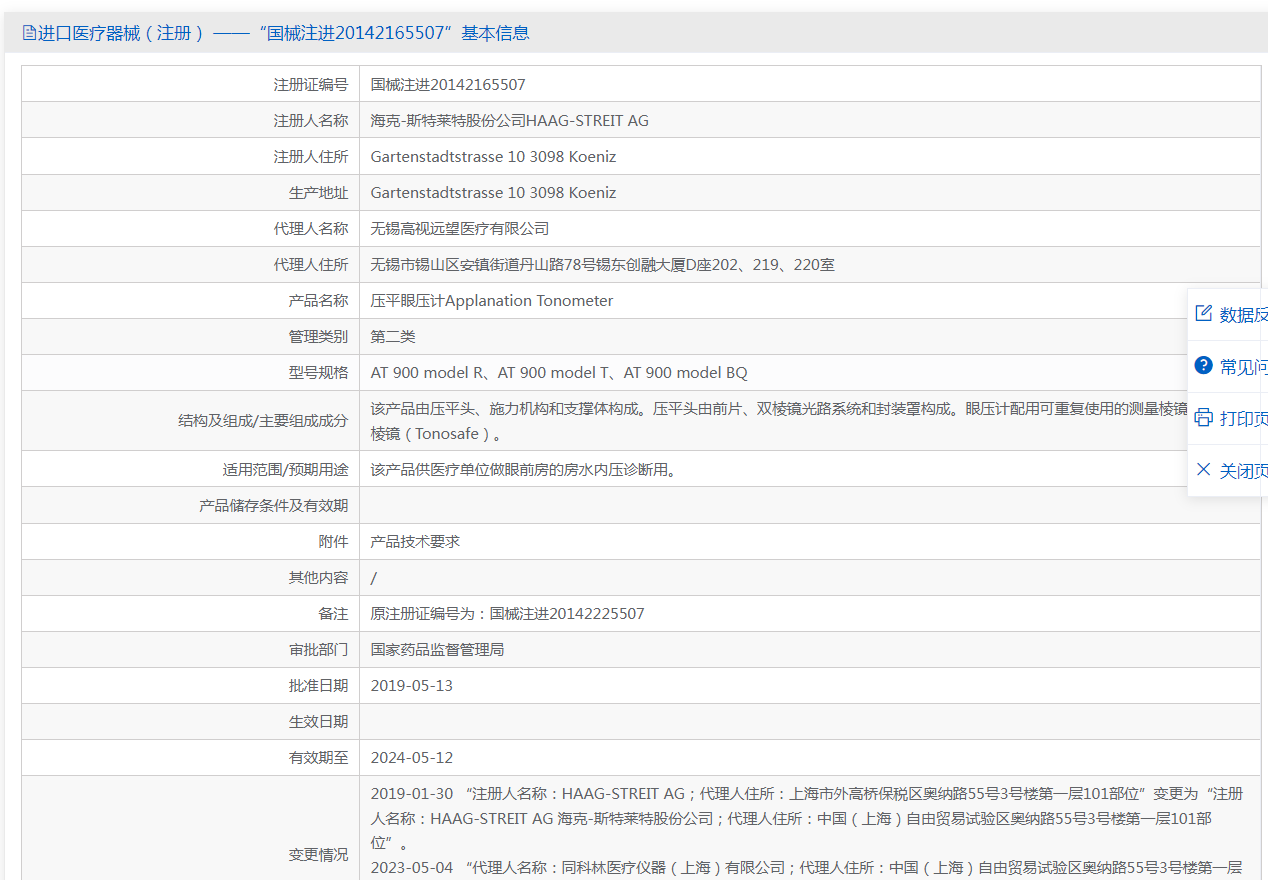Select the Gartenstadtstrasse address in the 生产地址 row
1268x880 pixels.
tap(493, 193)
